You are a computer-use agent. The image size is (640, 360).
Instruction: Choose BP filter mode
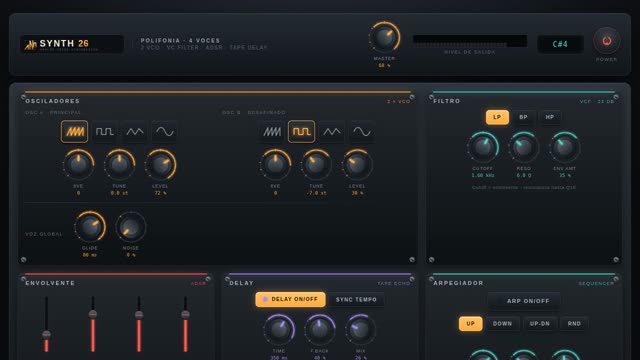523,117
